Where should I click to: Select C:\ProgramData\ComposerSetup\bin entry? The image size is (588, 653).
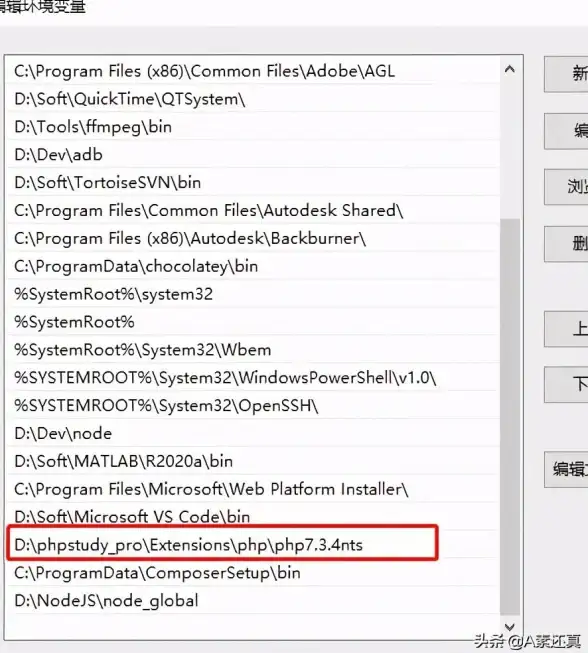(253, 573)
